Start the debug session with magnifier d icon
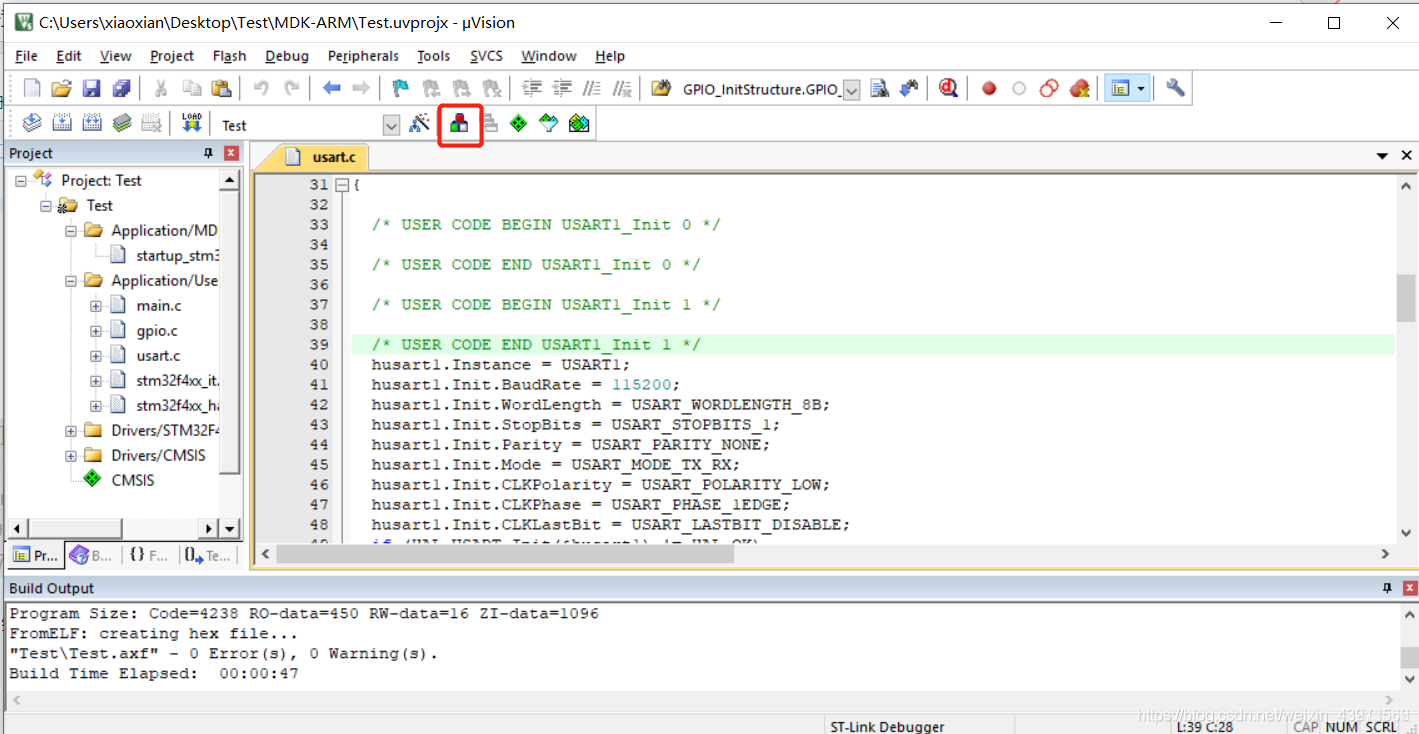1419x734 pixels. (948, 88)
